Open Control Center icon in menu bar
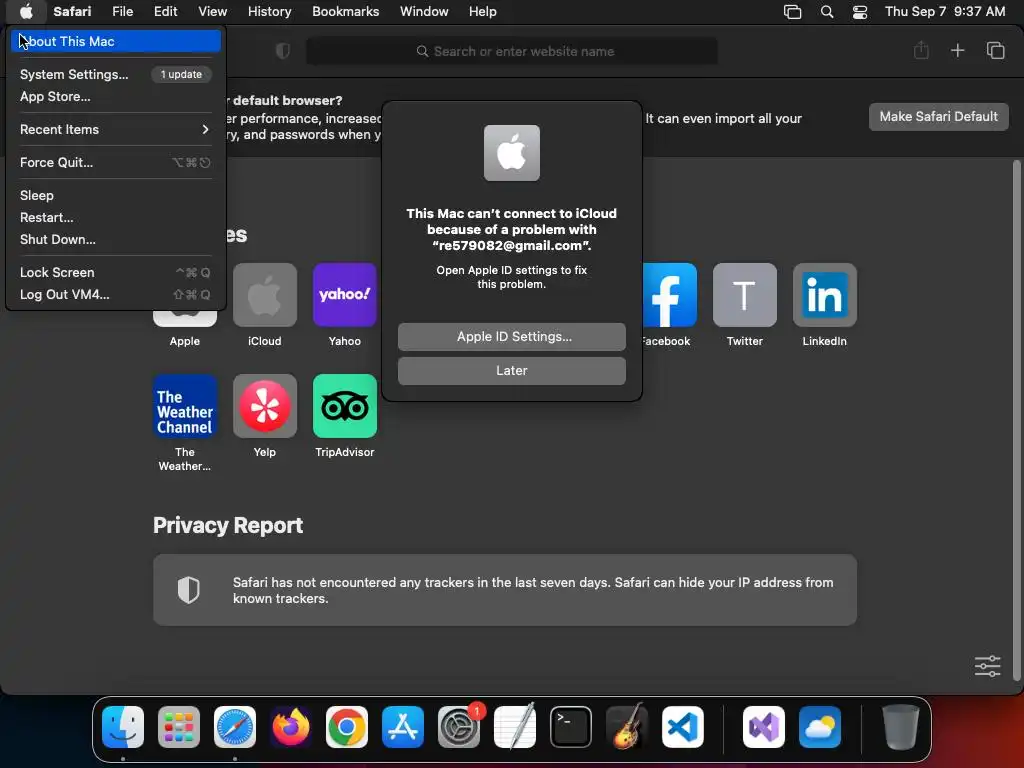 (860, 12)
